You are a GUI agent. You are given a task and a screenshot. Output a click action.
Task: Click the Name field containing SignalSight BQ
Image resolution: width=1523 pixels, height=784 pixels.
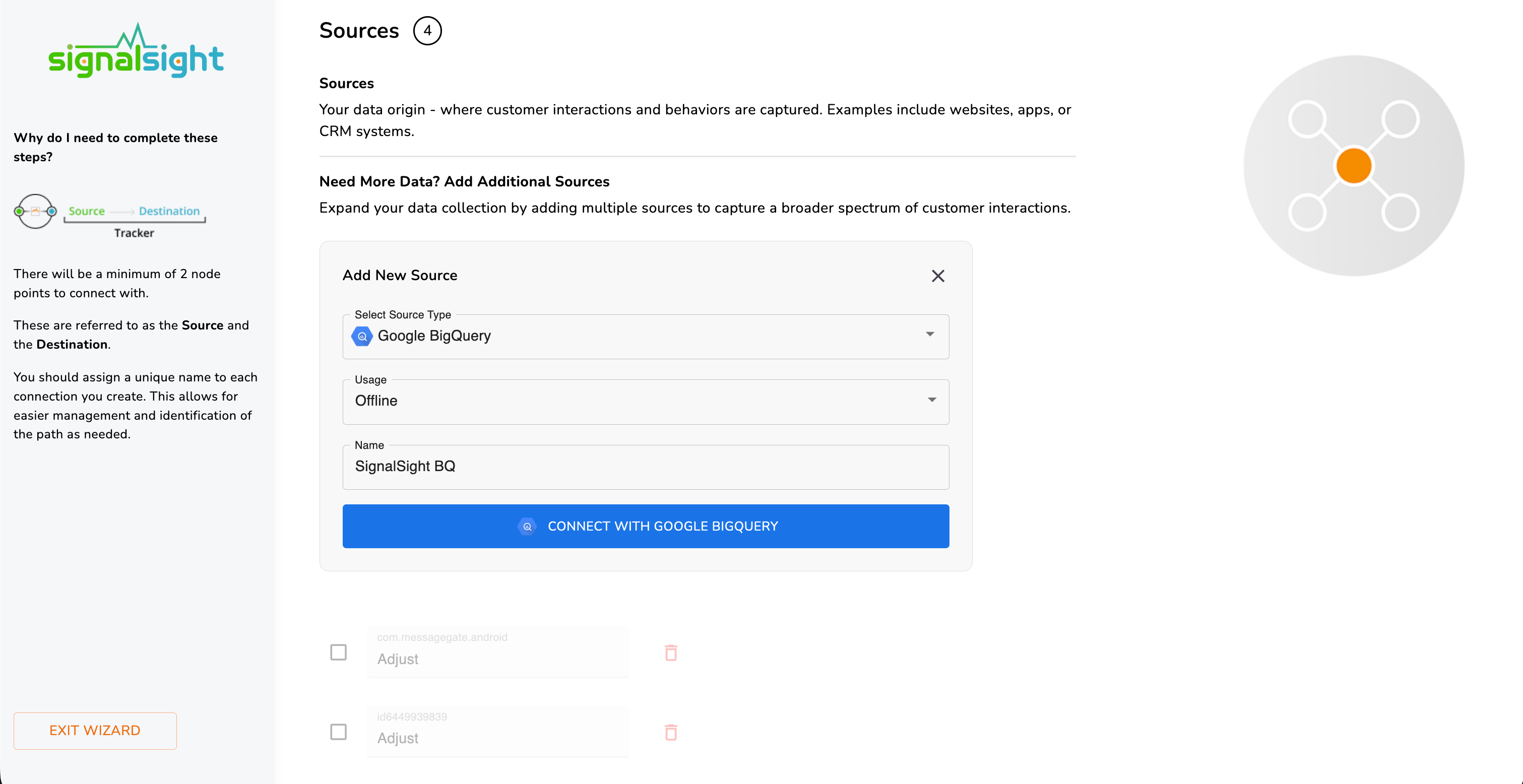click(x=646, y=467)
